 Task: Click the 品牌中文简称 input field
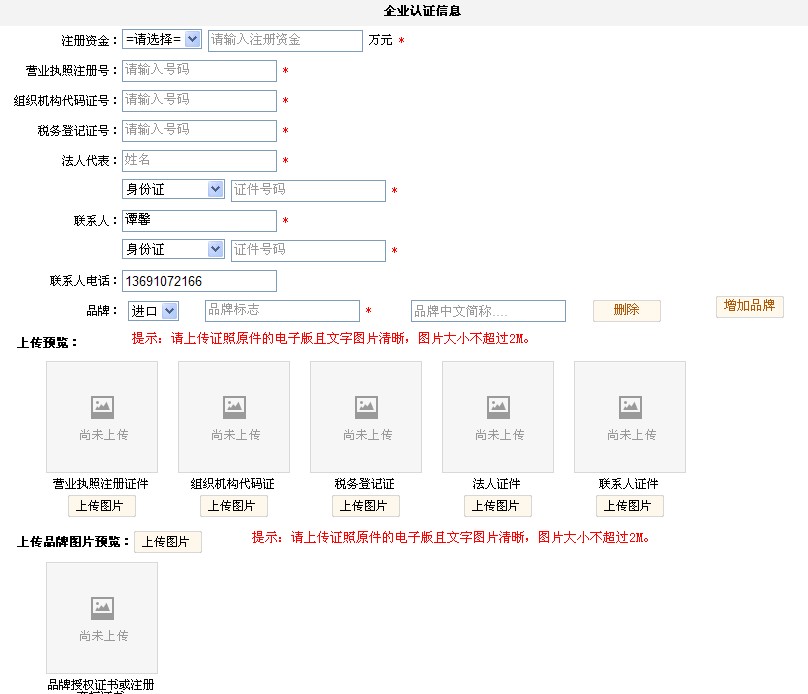488,311
